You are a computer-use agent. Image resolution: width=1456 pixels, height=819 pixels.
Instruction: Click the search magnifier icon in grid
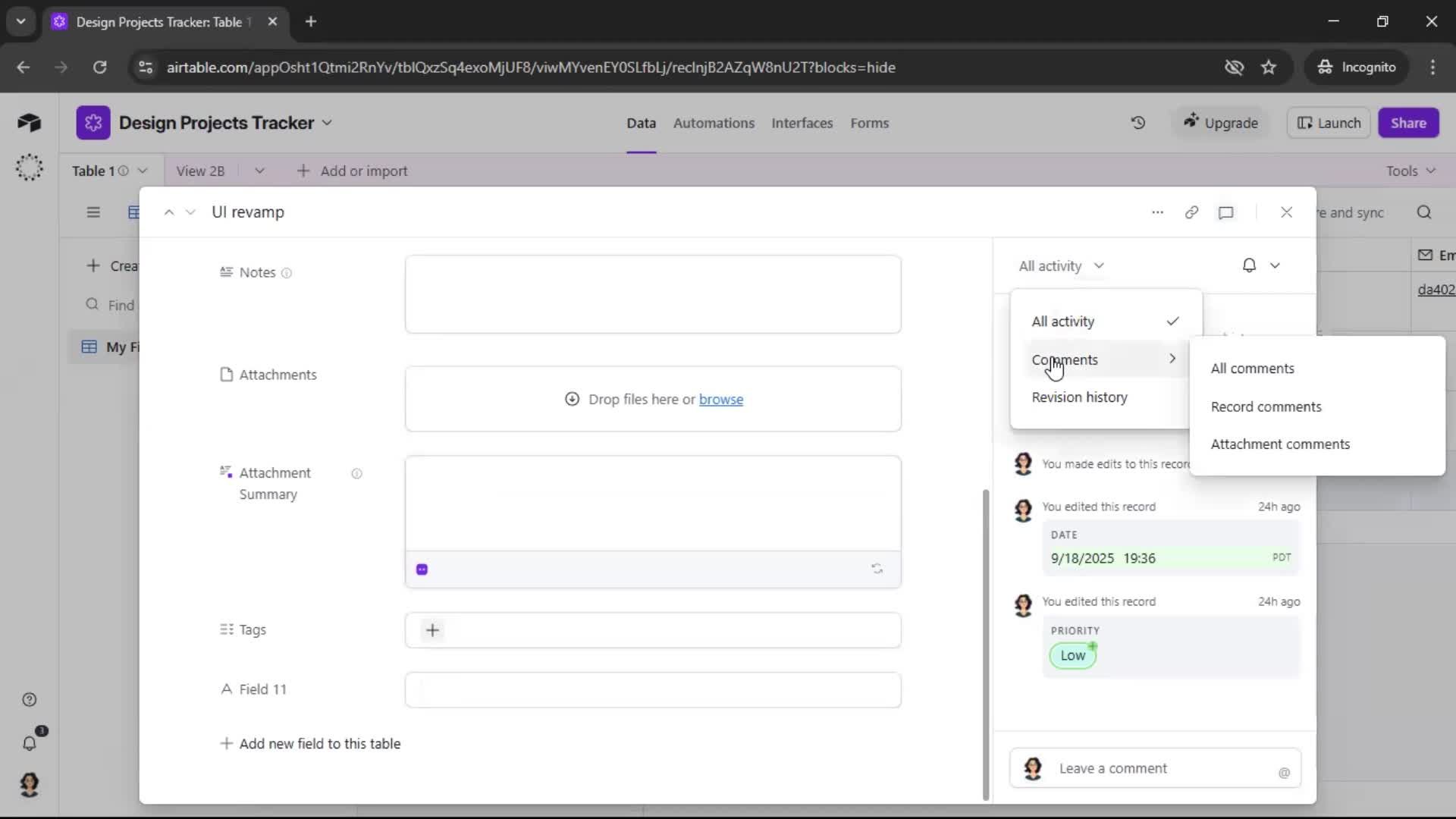click(1424, 212)
